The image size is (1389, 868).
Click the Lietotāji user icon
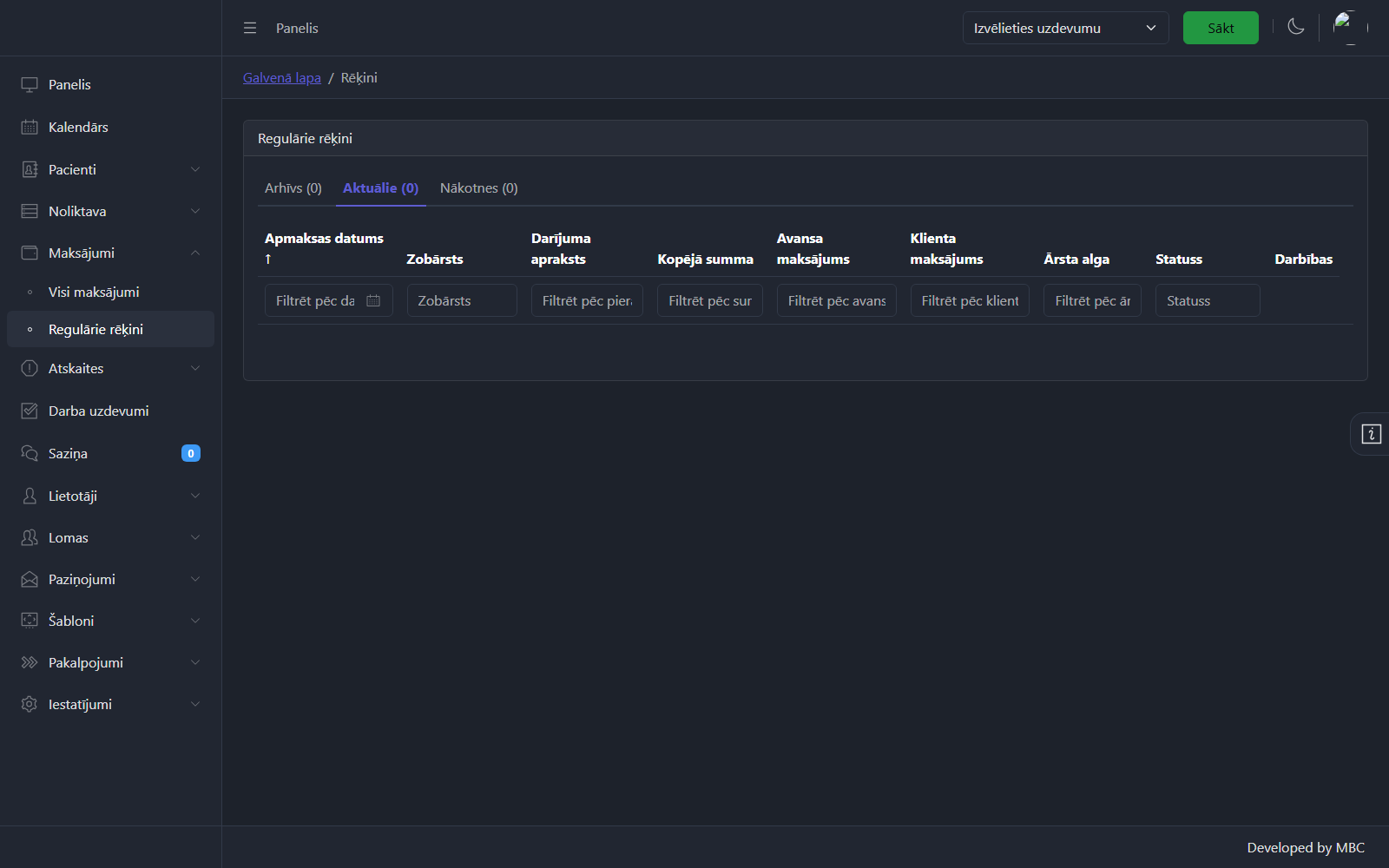click(30, 496)
